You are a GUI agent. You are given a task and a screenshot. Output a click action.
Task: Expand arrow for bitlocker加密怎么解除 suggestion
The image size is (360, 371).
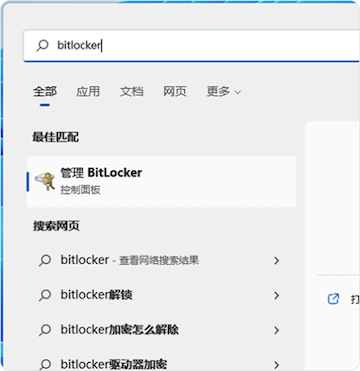(x=276, y=330)
